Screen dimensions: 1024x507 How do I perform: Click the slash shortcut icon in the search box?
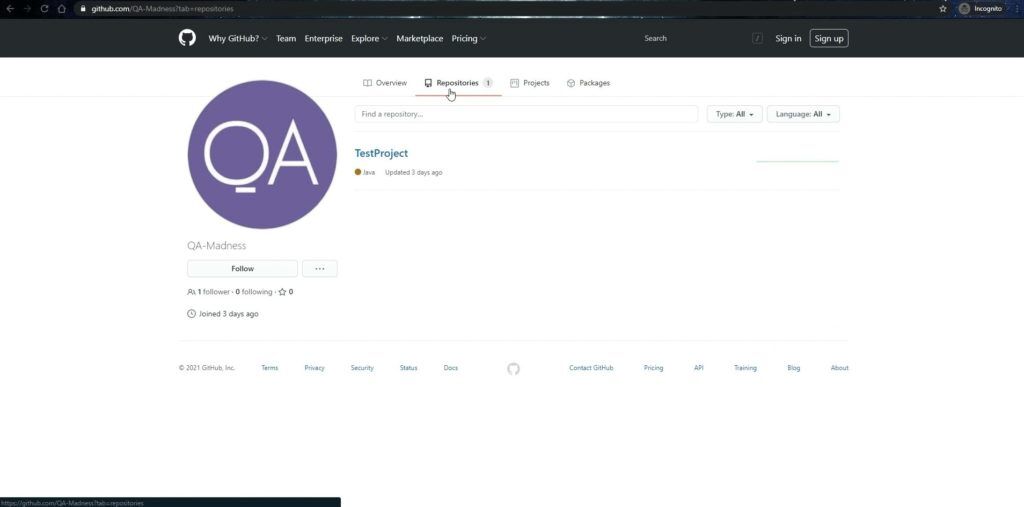click(x=758, y=39)
